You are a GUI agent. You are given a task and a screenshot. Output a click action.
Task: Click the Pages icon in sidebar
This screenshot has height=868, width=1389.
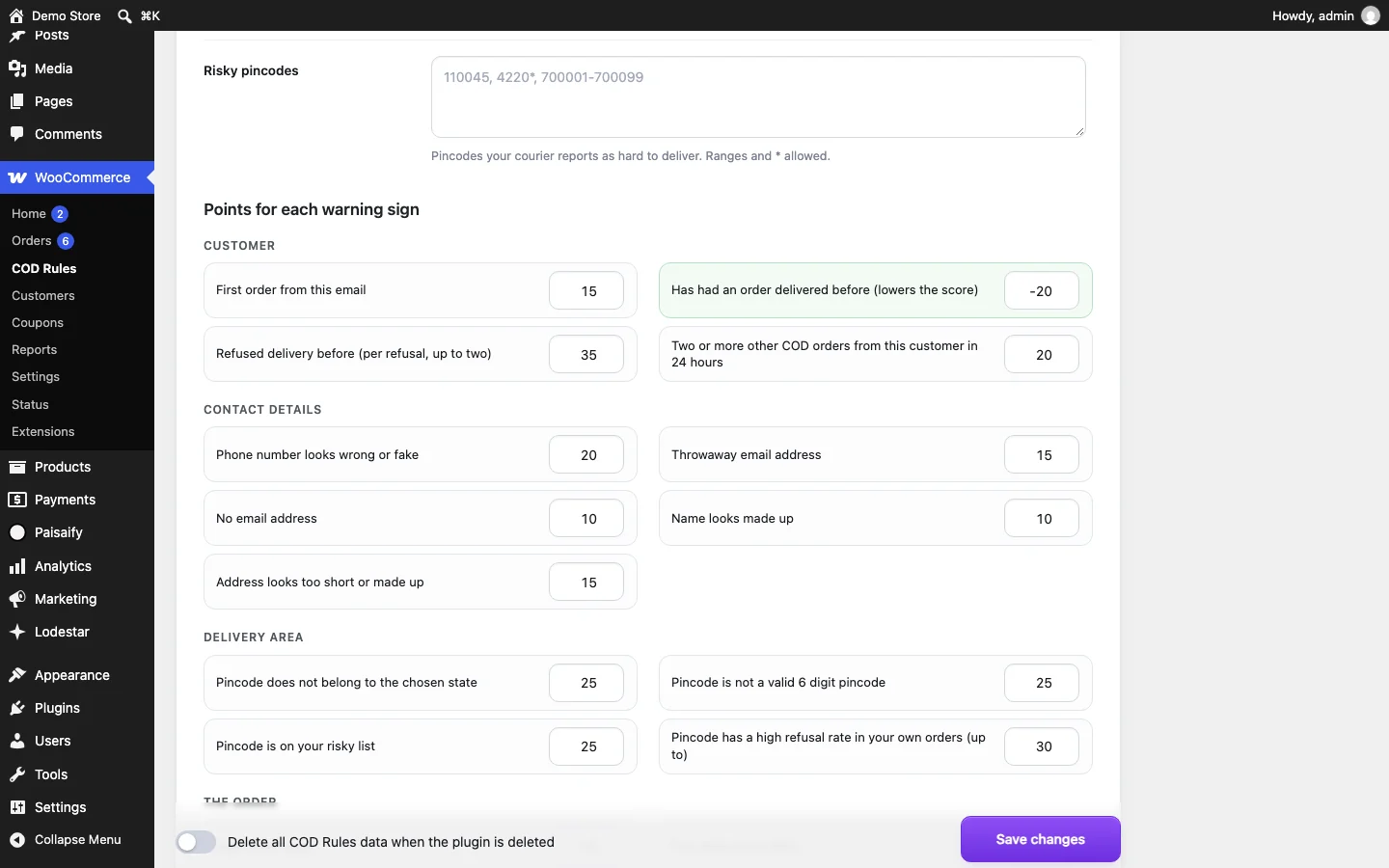click(17, 101)
